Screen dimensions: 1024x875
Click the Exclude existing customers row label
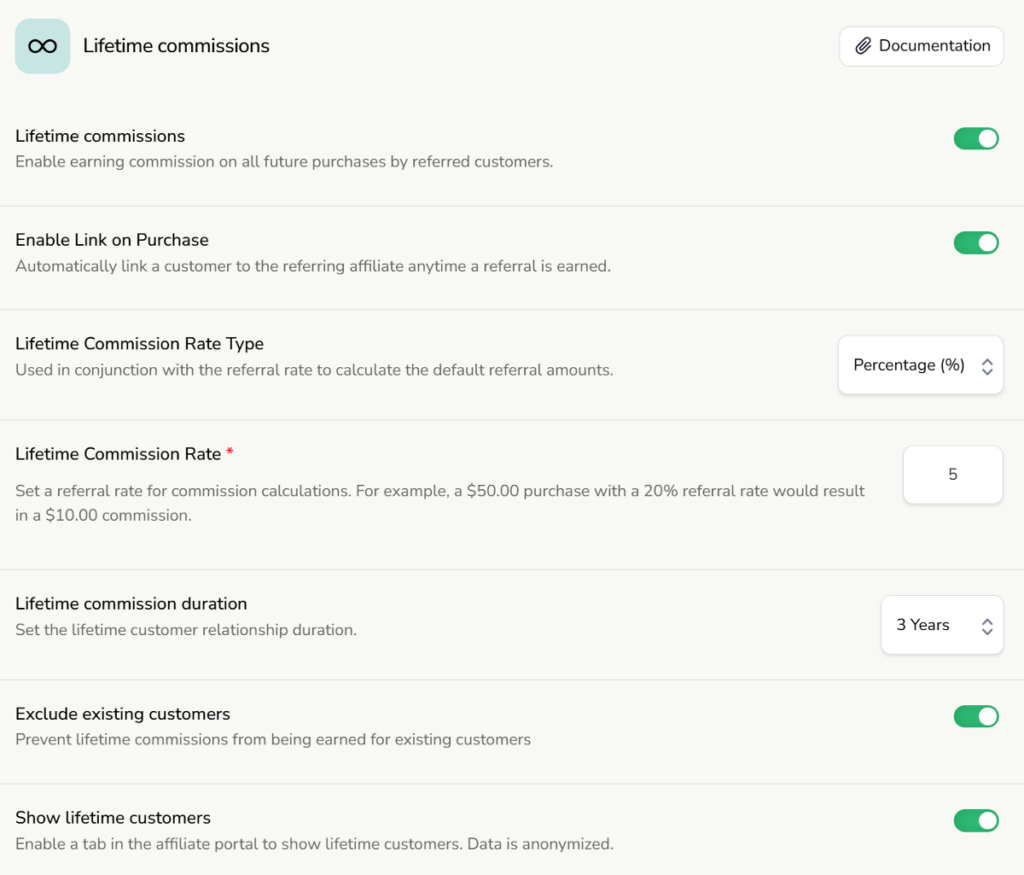[122, 713]
